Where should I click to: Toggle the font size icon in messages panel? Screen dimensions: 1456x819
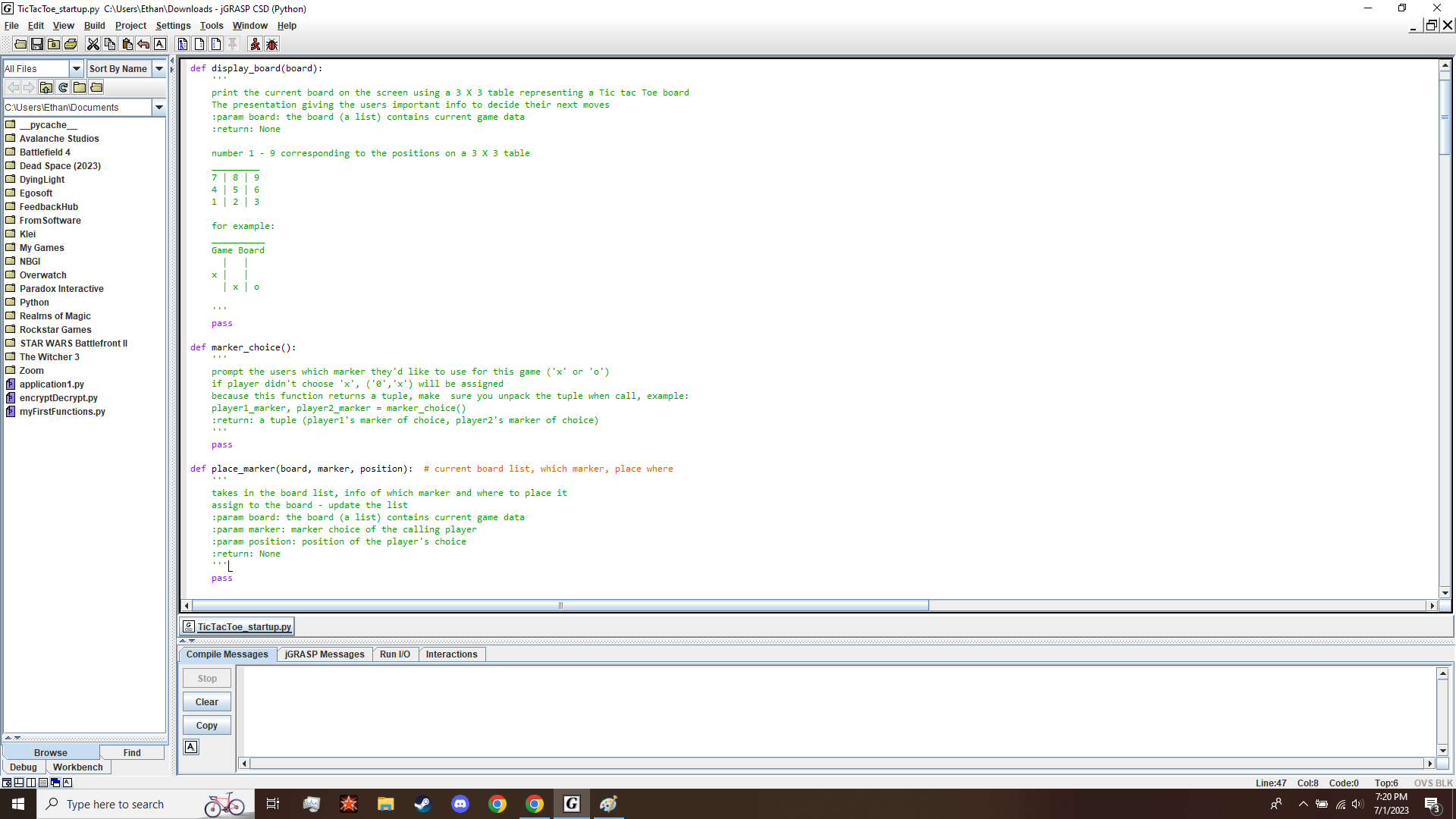pyautogui.click(x=191, y=748)
